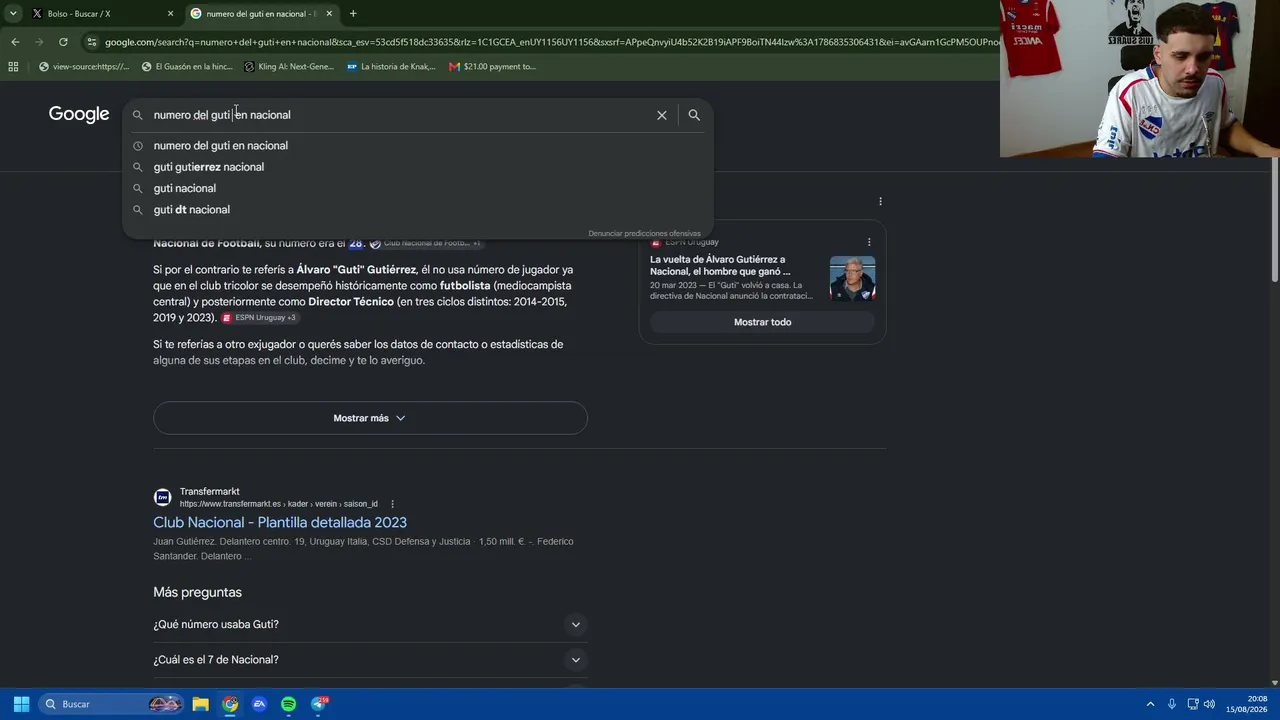The height and width of the screenshot is (720, 1280).
Task: Open the network status tray icon
Action: [1193, 704]
